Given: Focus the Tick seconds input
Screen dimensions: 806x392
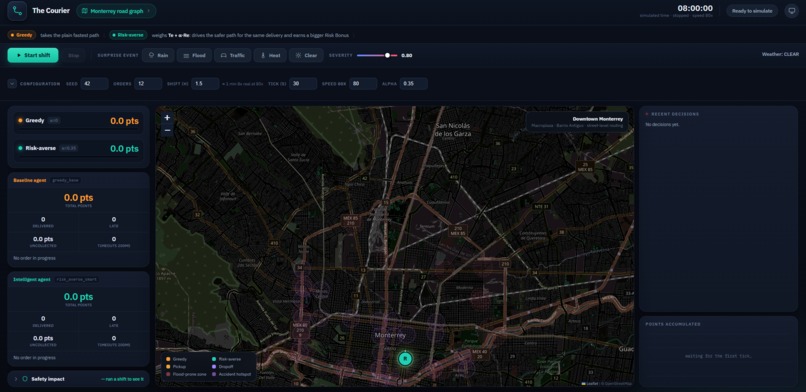Looking at the screenshot, I should (x=303, y=84).
